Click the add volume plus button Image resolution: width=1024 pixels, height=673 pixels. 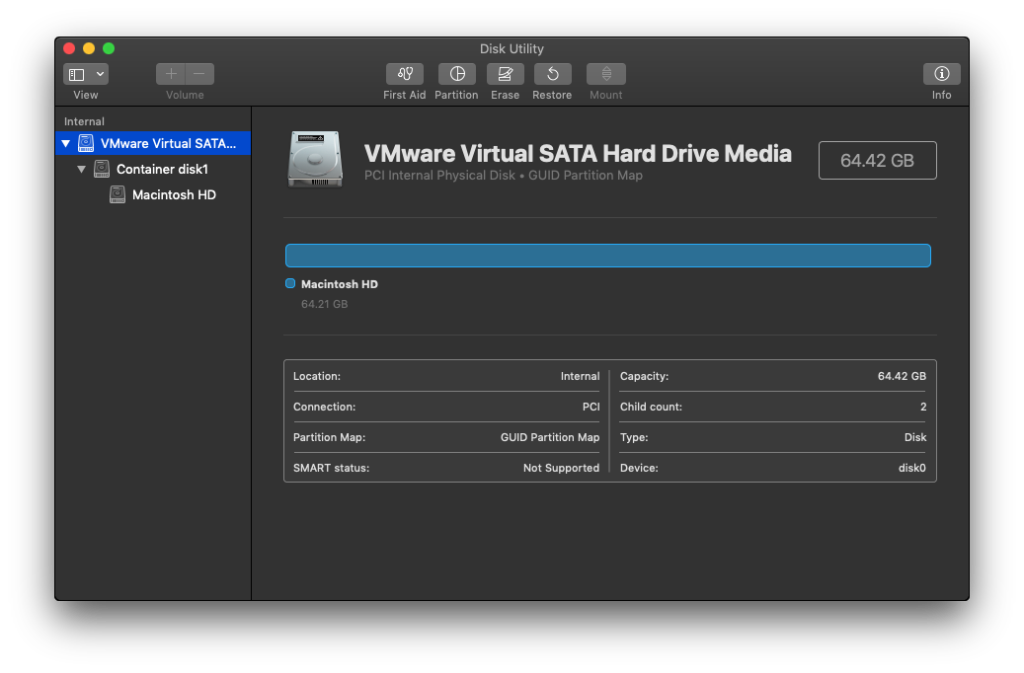point(171,74)
